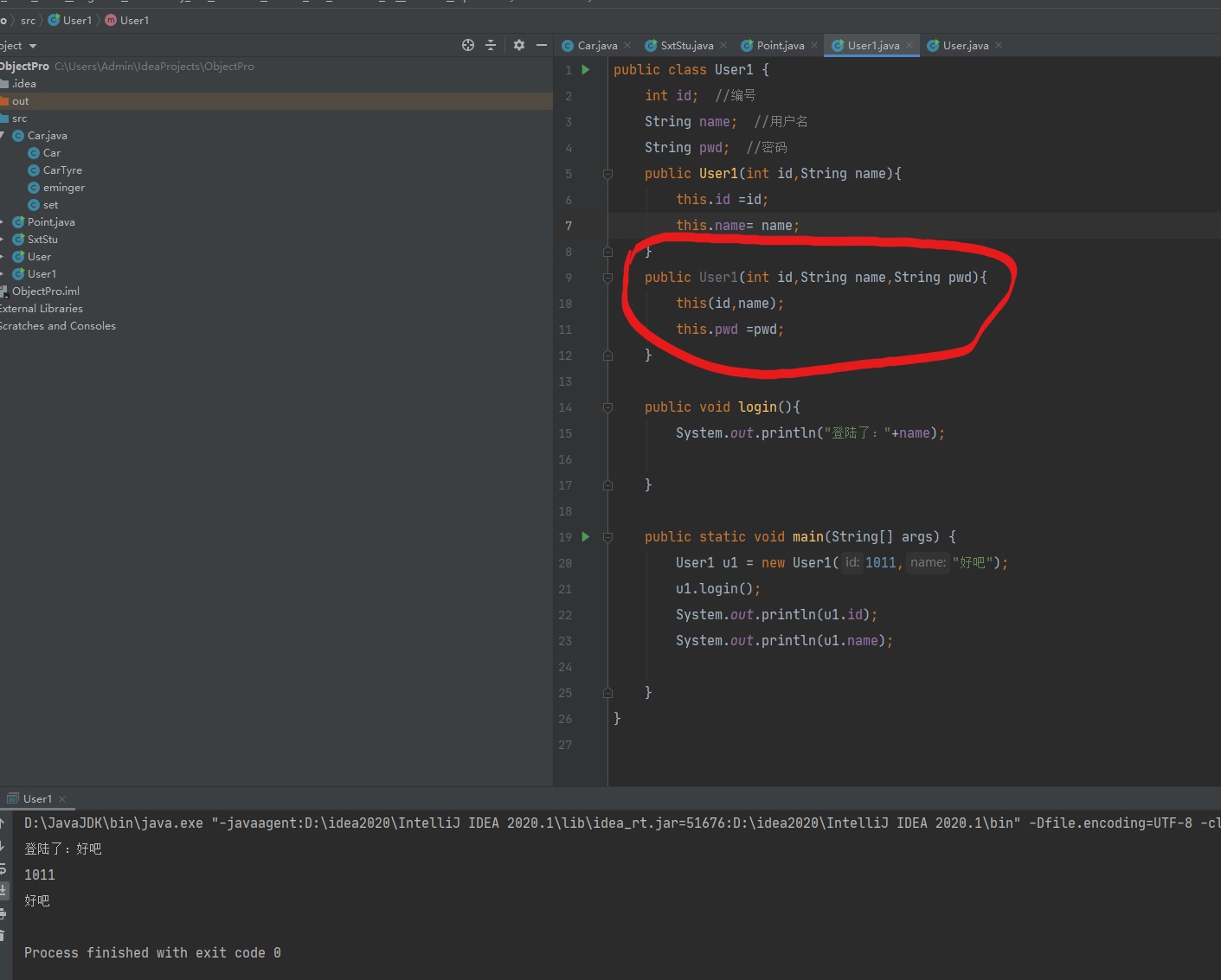
Task: Click fold end marker on line 17
Action: 607,485
